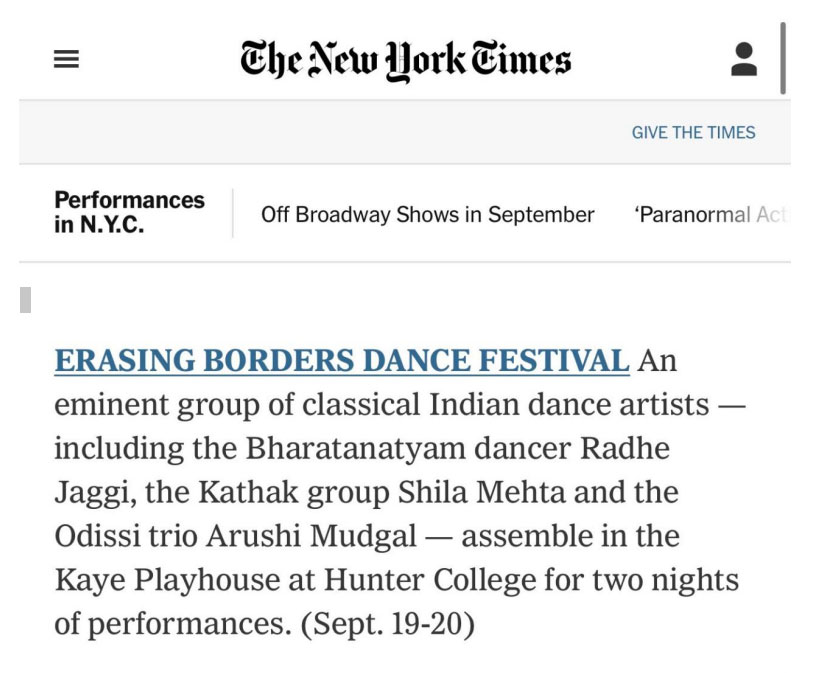Click the text 'classical Indian dance artists'
The width and height of the screenshot is (816, 673).
click(x=505, y=405)
